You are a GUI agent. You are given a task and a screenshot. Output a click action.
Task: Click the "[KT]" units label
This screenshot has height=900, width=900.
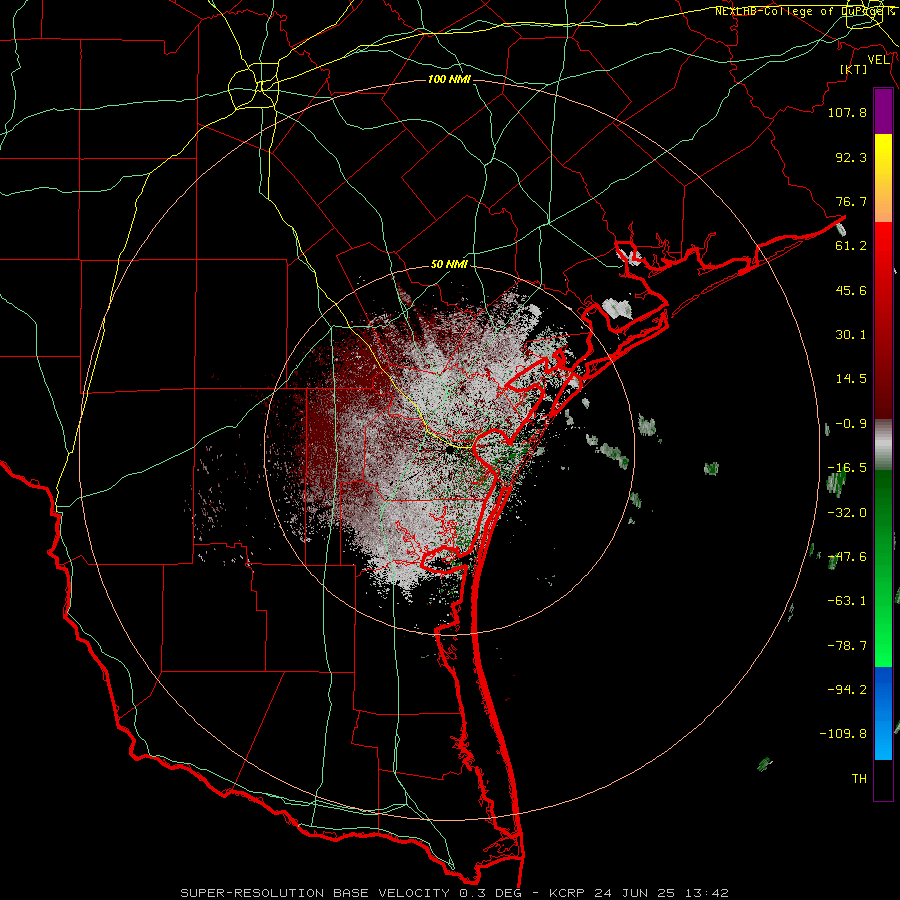click(854, 69)
